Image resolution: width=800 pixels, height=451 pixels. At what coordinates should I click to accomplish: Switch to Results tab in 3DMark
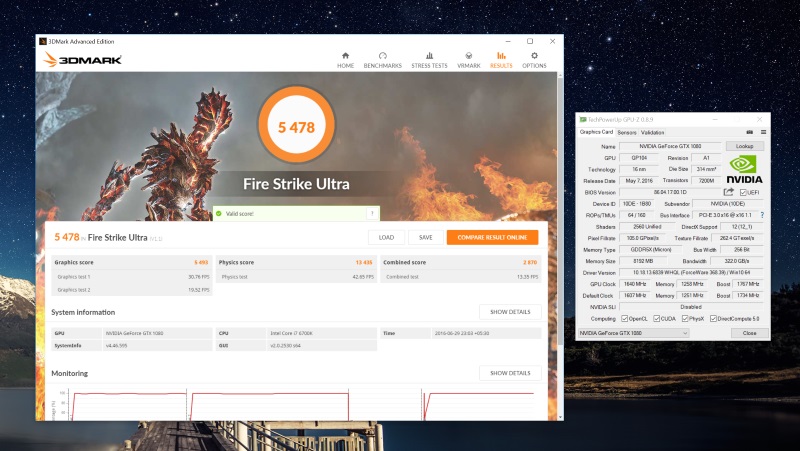tap(501, 59)
